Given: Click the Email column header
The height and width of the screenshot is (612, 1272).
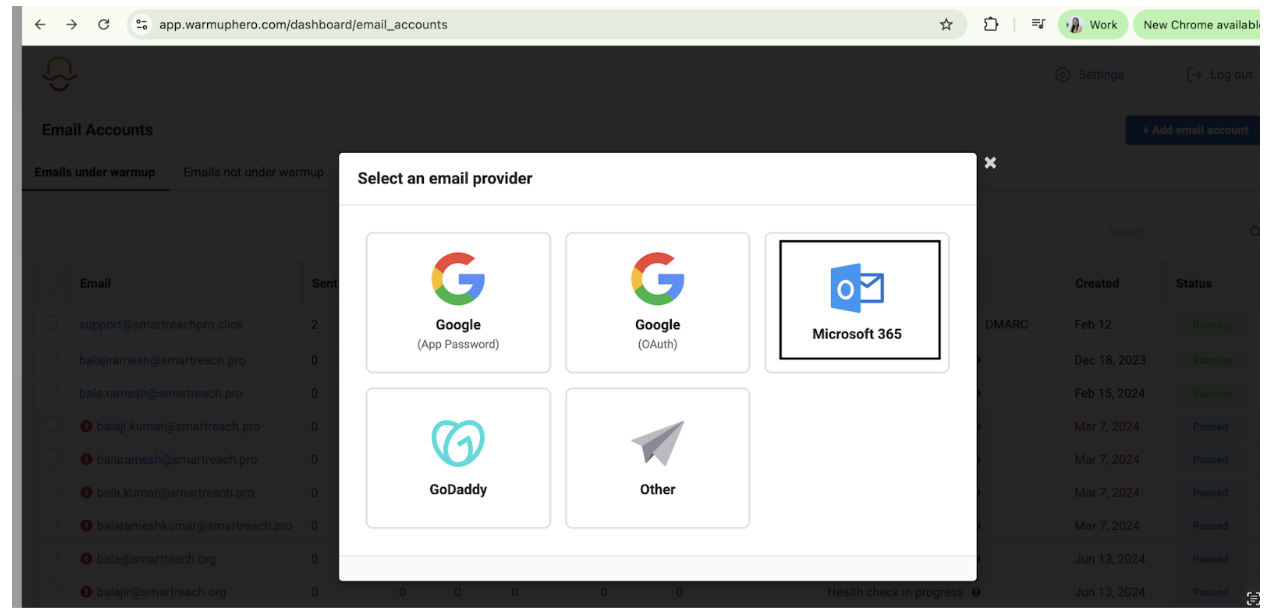Looking at the screenshot, I should (95, 284).
